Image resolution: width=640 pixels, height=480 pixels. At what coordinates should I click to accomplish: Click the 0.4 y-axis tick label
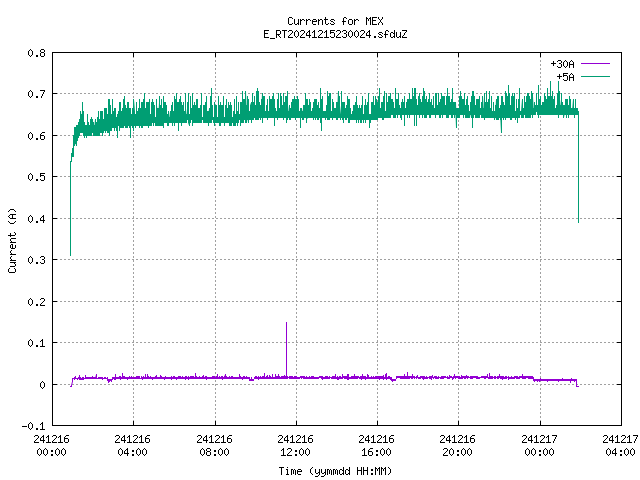click(x=36, y=219)
